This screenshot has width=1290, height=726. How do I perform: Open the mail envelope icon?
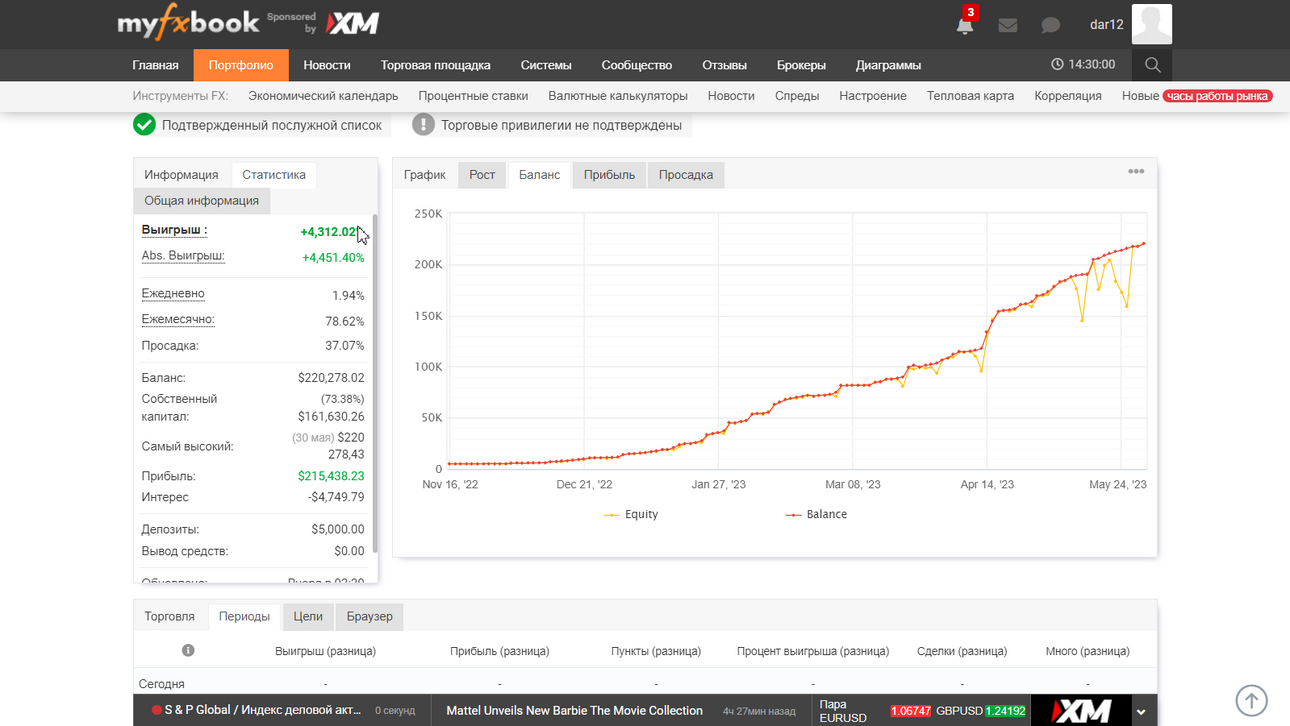pos(1008,25)
